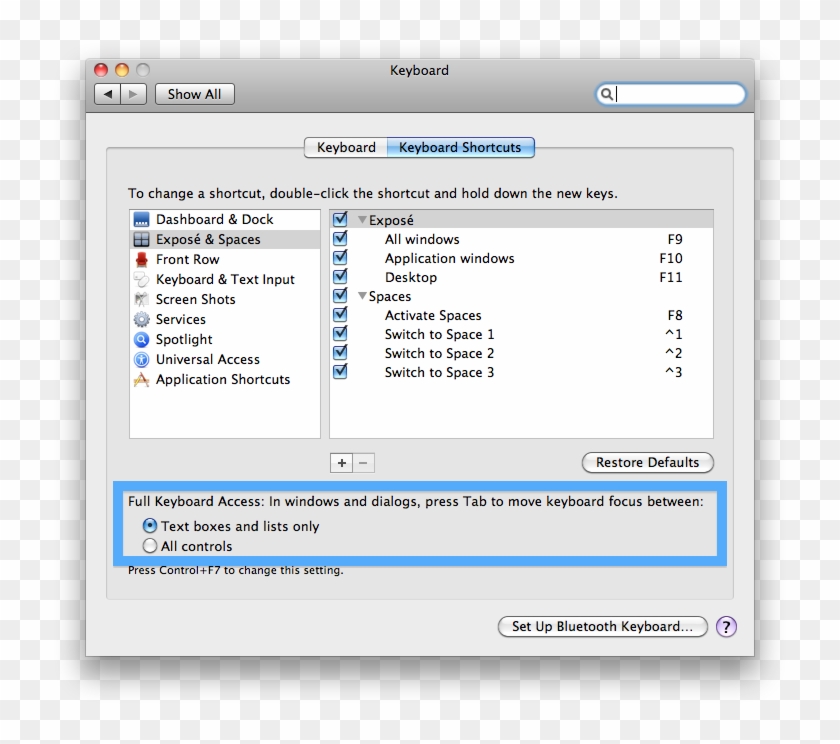
Task: Select the Exposé & Spaces category
Action: pyautogui.click(x=200, y=239)
